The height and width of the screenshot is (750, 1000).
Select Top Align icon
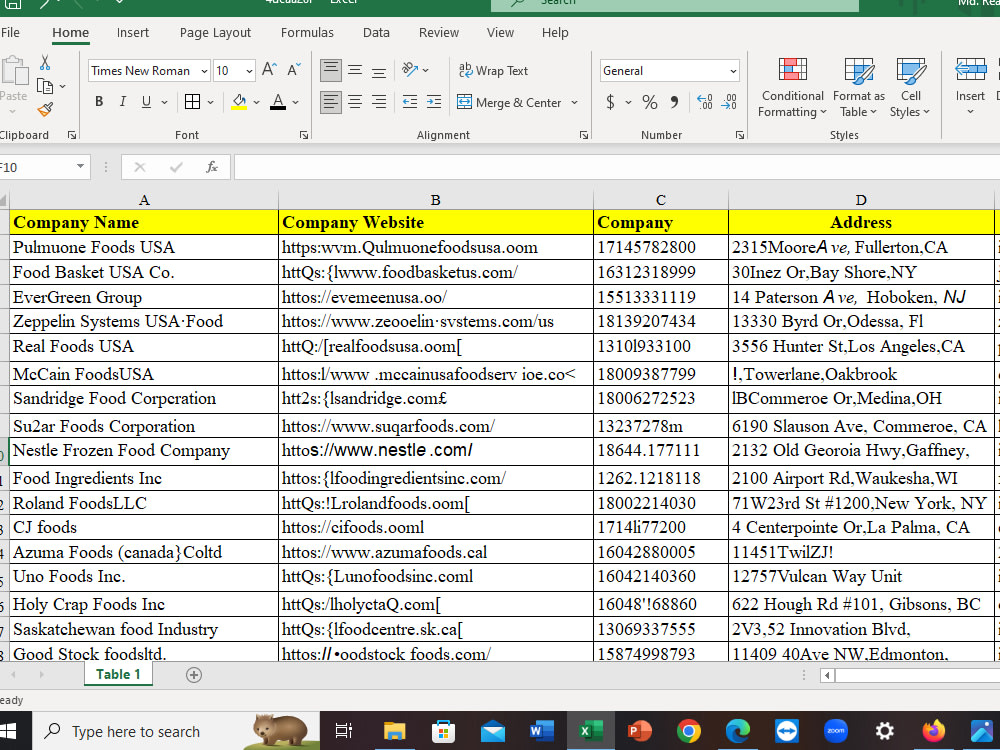pos(330,70)
